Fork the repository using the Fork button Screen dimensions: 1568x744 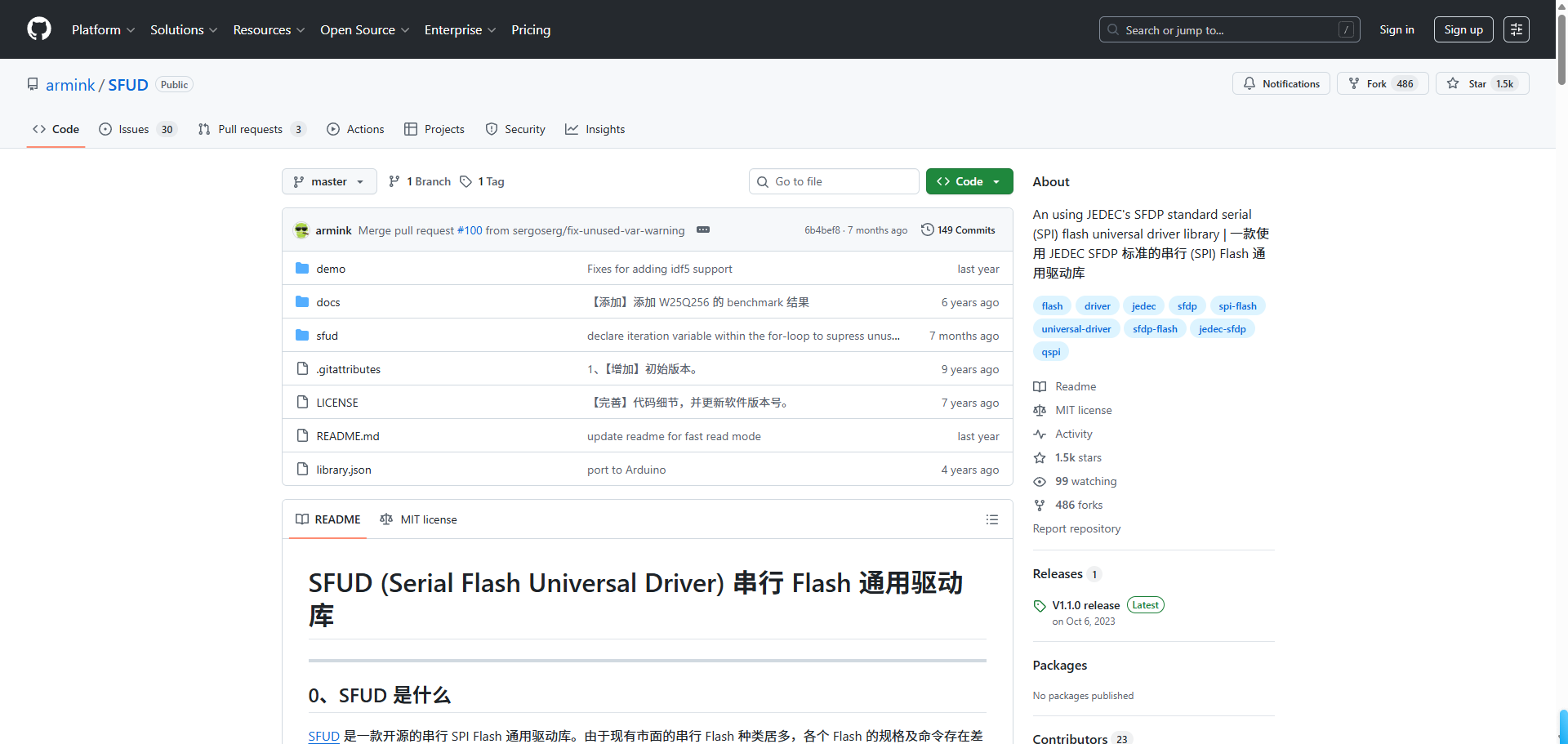pyautogui.click(x=1383, y=83)
